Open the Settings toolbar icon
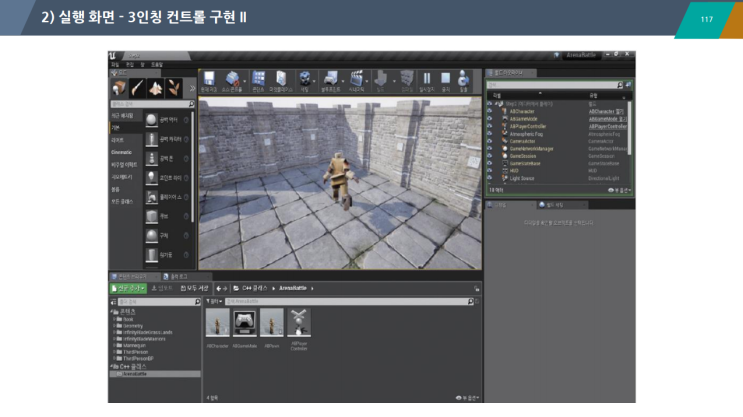Screen dimensions: 743x417 [305, 79]
